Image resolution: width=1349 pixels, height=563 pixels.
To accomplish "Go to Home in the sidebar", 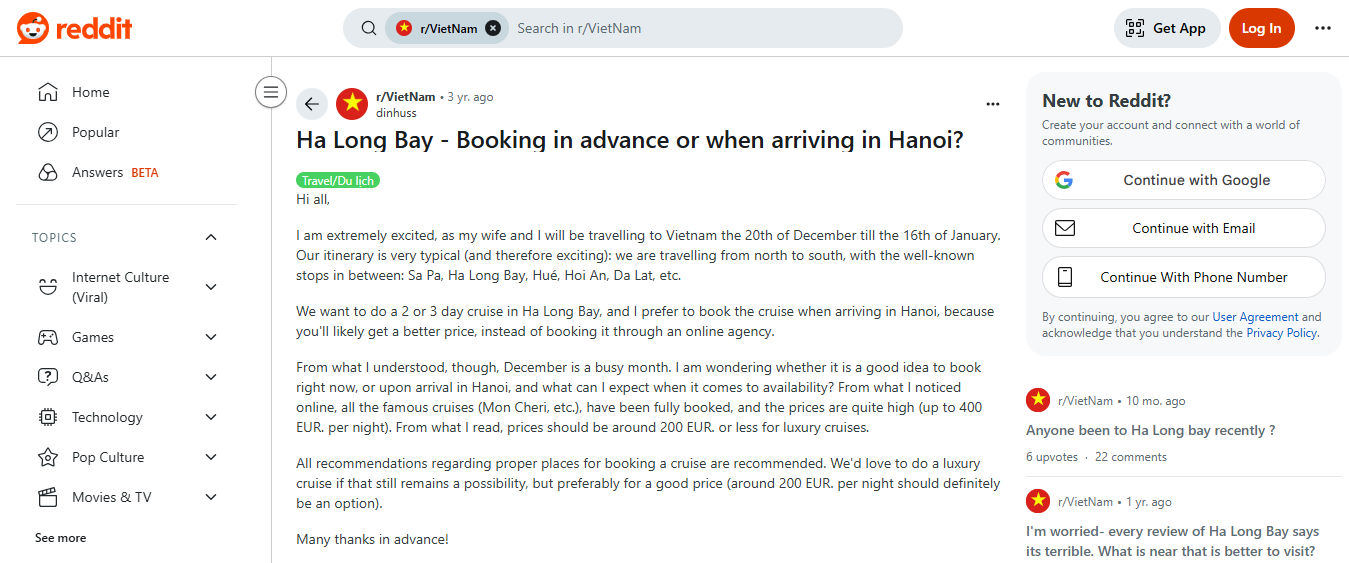I will (90, 92).
